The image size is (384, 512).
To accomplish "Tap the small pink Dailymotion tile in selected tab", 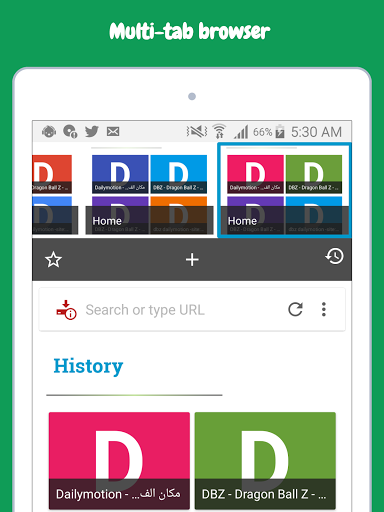I will (x=255, y=174).
